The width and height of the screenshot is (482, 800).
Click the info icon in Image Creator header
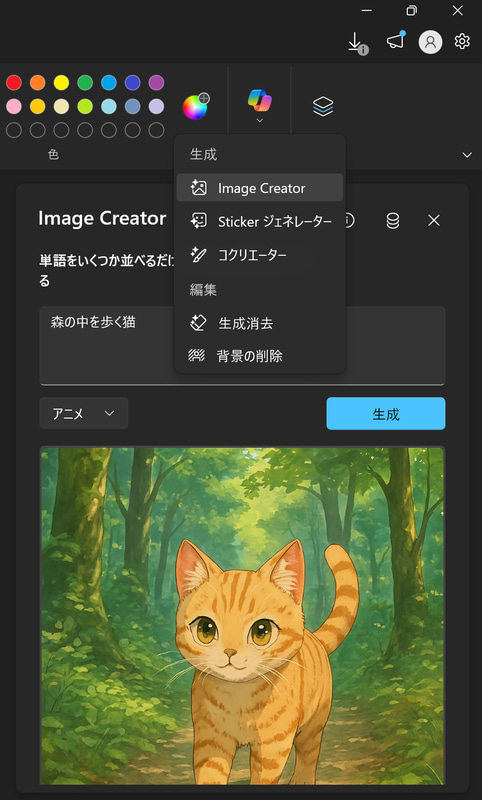(x=349, y=220)
